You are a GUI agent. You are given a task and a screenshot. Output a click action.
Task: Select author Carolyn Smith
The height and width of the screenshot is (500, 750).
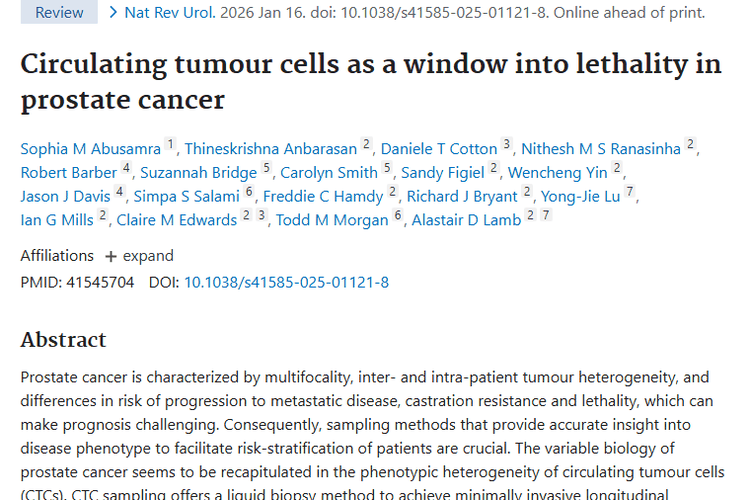click(328, 173)
